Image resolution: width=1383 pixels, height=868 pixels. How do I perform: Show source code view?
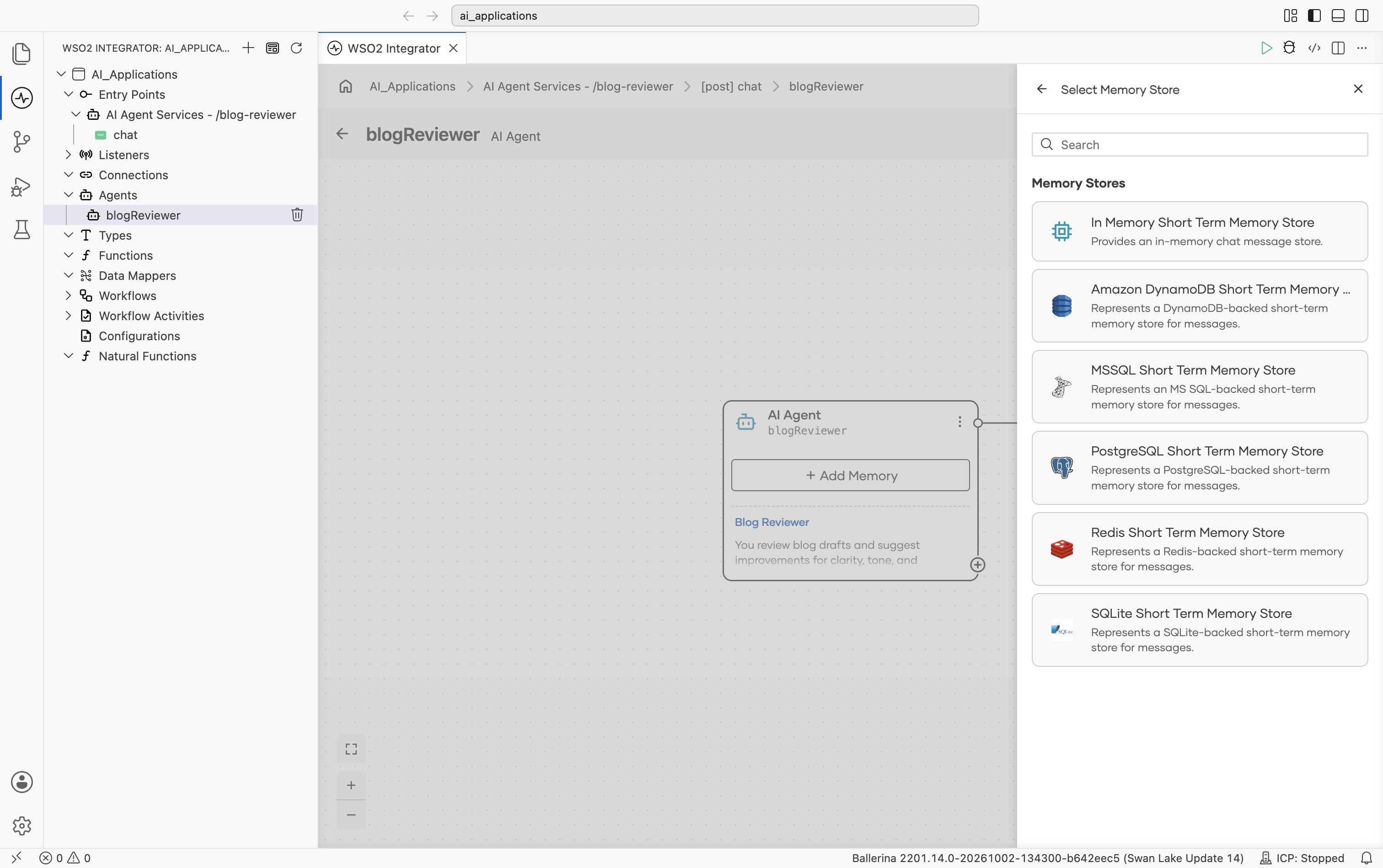(x=1314, y=48)
